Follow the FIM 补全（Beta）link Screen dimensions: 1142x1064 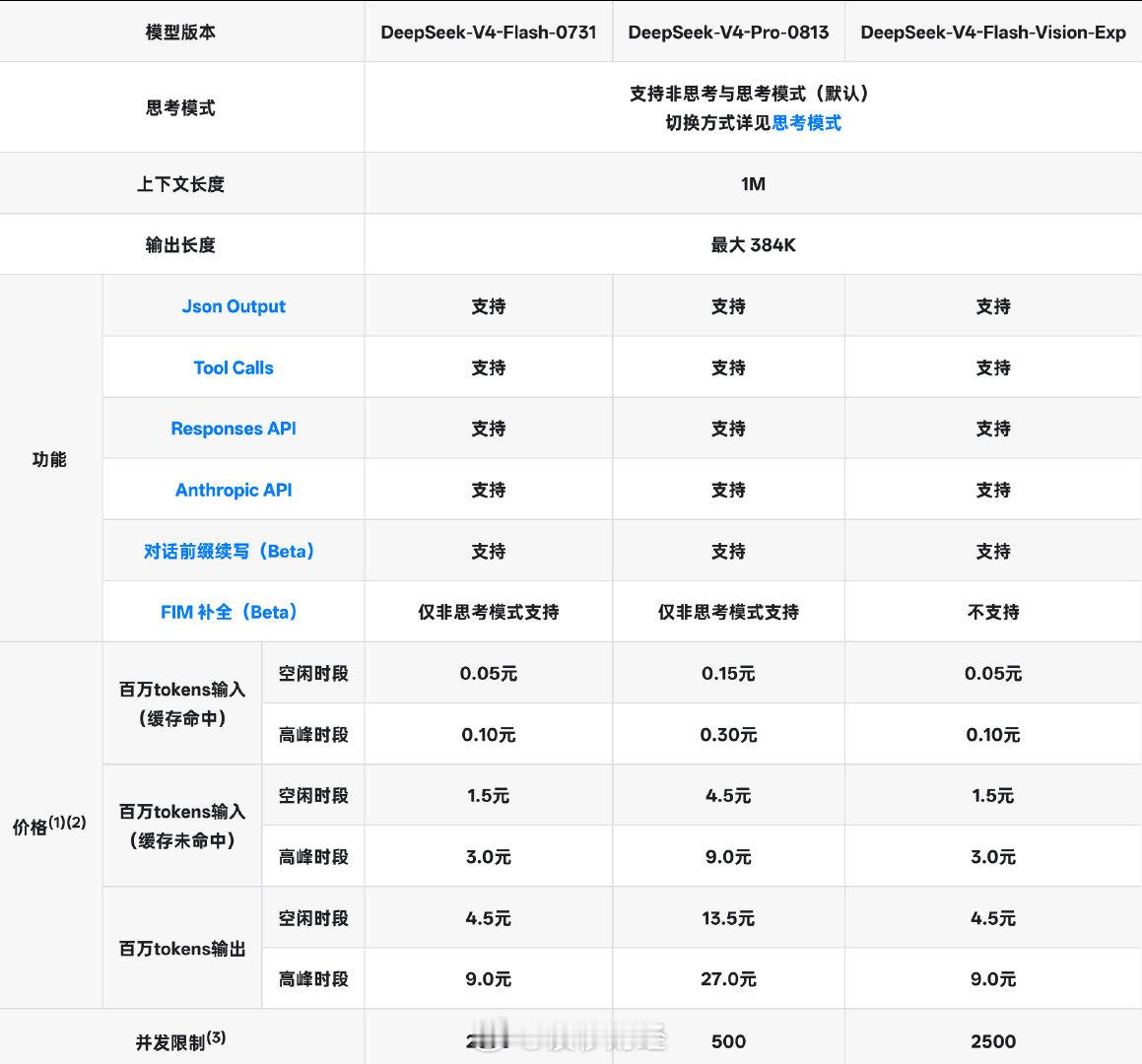click(x=229, y=613)
